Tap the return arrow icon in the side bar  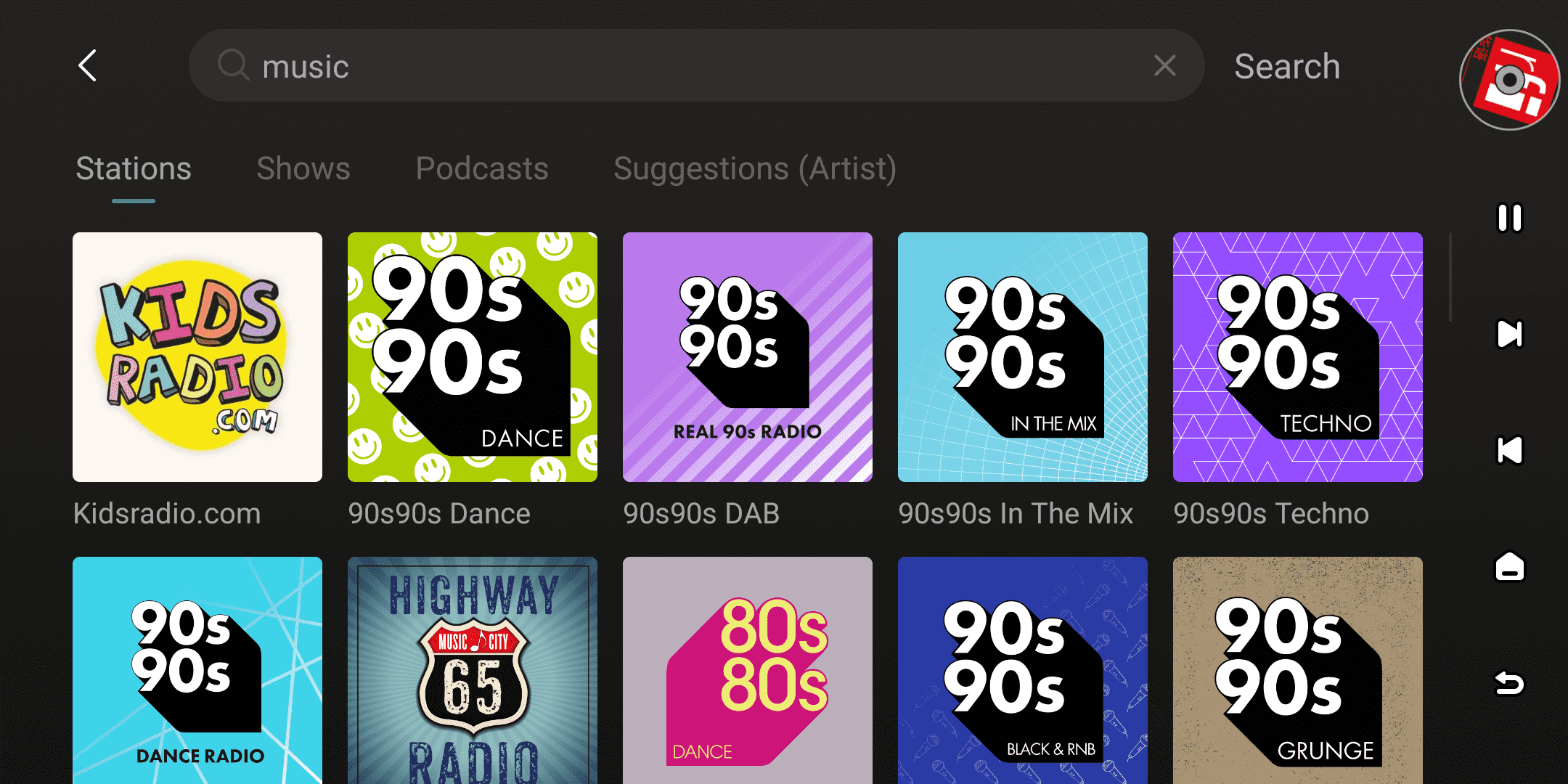coord(1509,683)
